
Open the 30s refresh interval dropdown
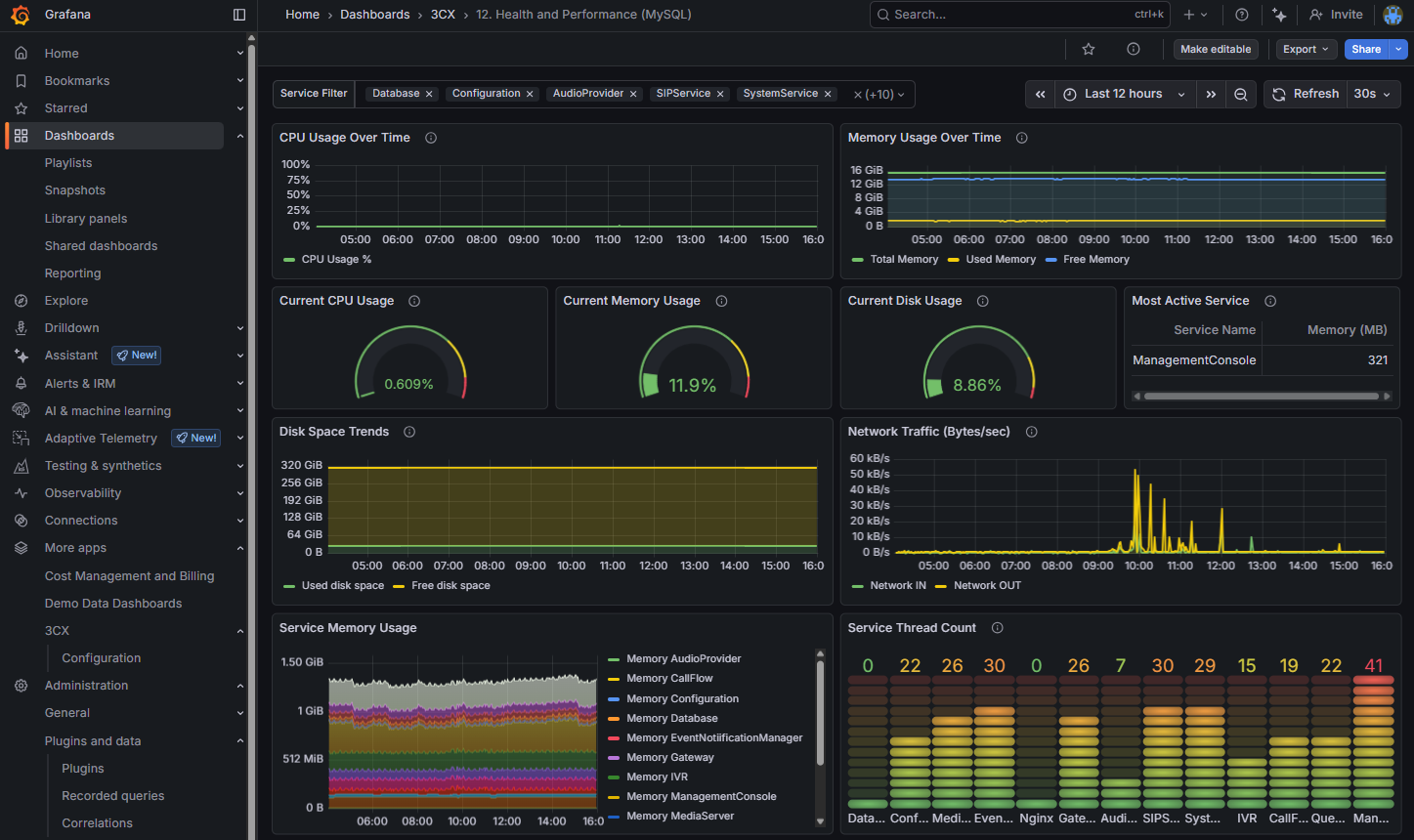pos(1373,94)
